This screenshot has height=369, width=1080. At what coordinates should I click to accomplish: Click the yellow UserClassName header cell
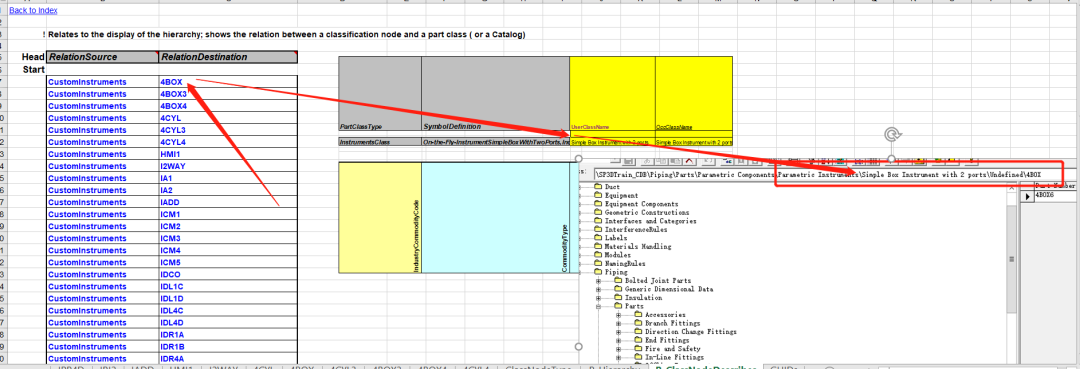[x=612, y=93]
